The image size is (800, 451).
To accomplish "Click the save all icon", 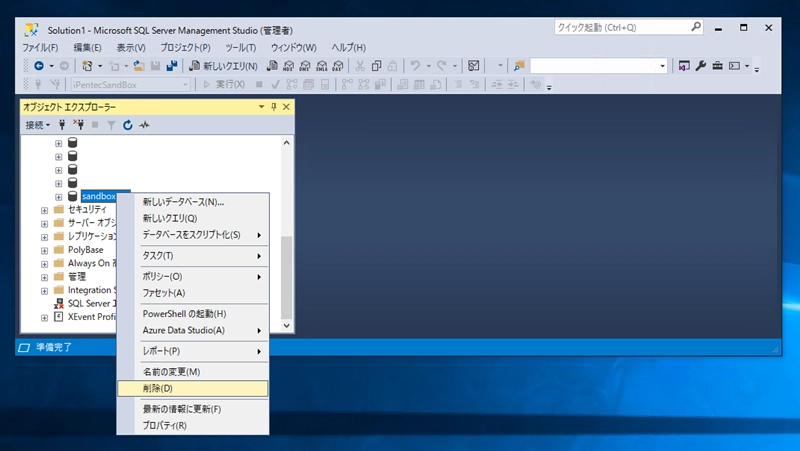I will 172,66.
